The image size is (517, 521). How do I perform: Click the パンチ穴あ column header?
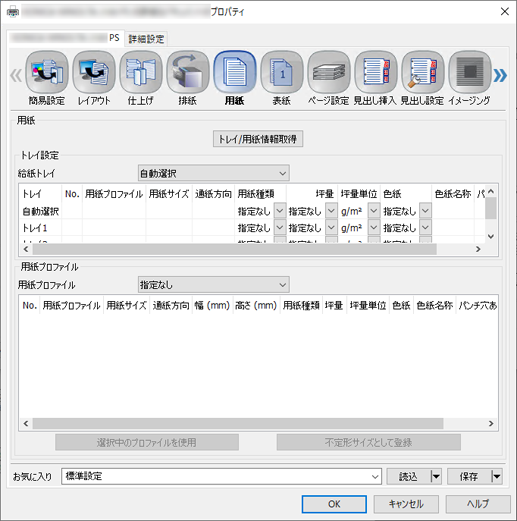pos(477,305)
